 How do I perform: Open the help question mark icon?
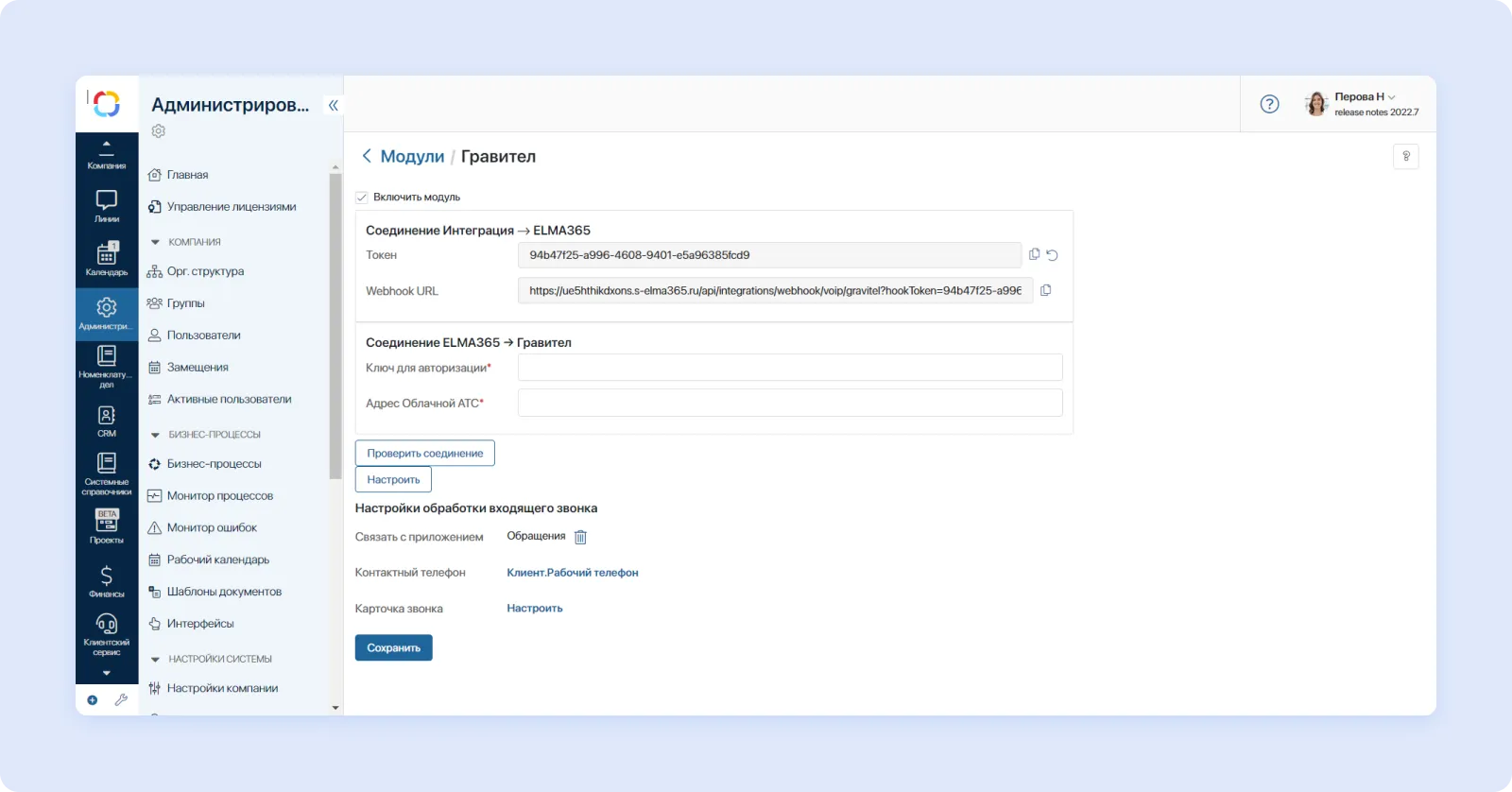1269,104
